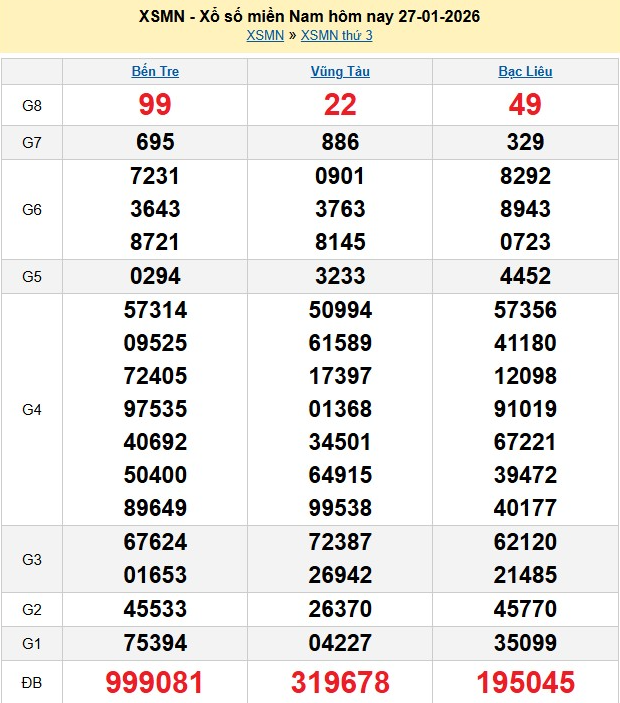The width and height of the screenshot is (620, 703).
Task: Select G1 number 35099 under Bạc Liêu
Action: click(x=525, y=641)
